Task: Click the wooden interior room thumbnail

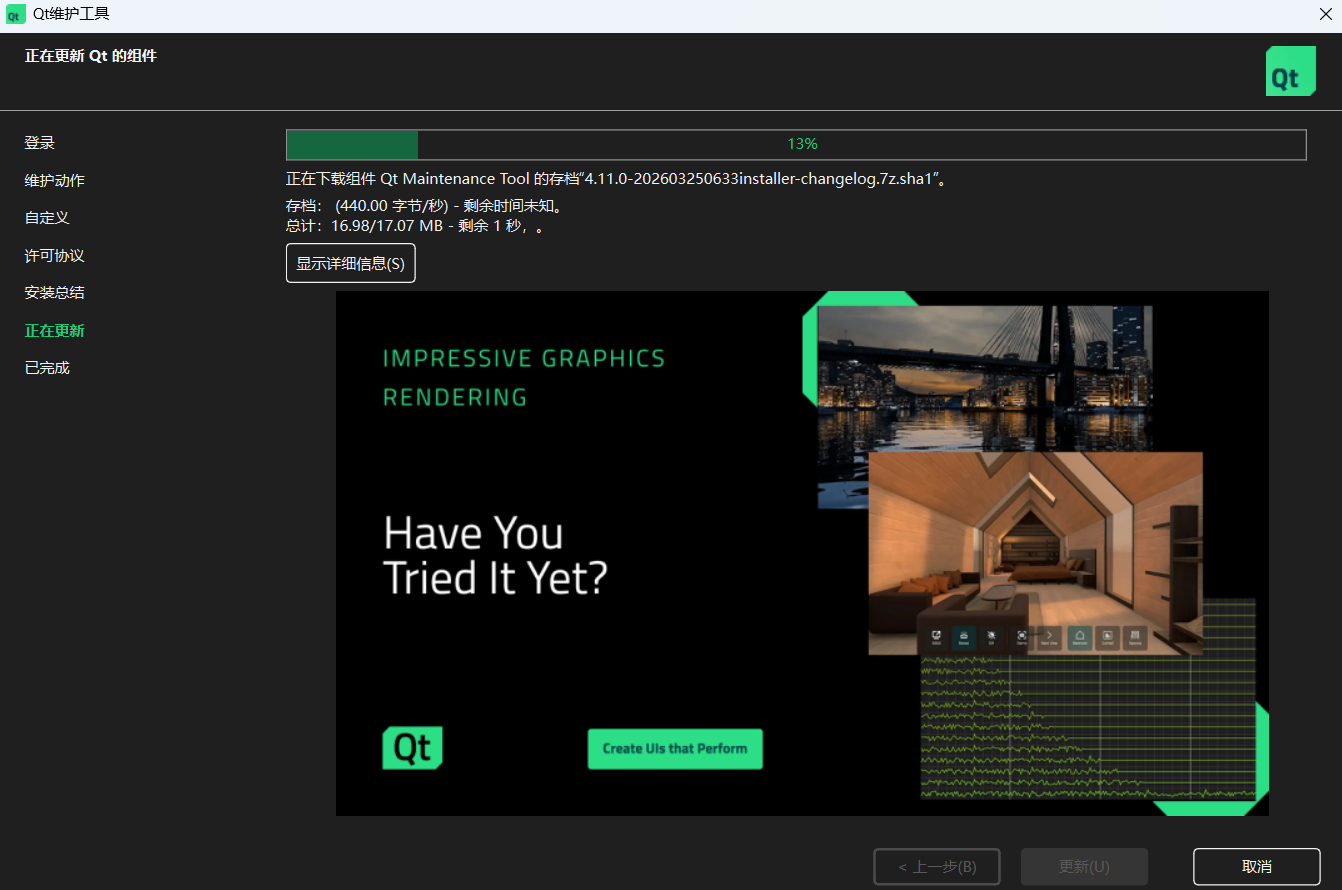Action: coord(1035,552)
